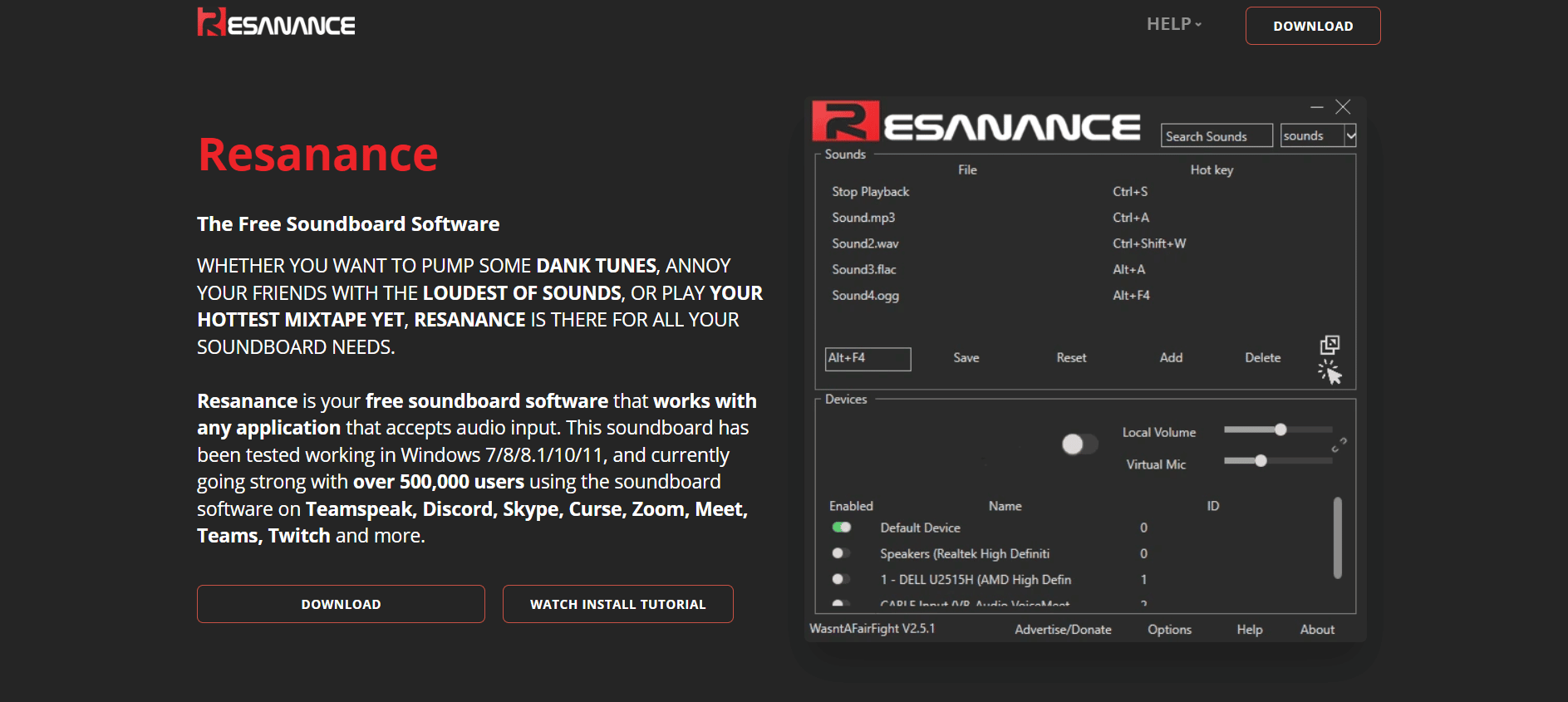Click the Alt+F4 hotkey input box
This screenshot has width=1568, height=702.
pyautogui.click(x=868, y=359)
